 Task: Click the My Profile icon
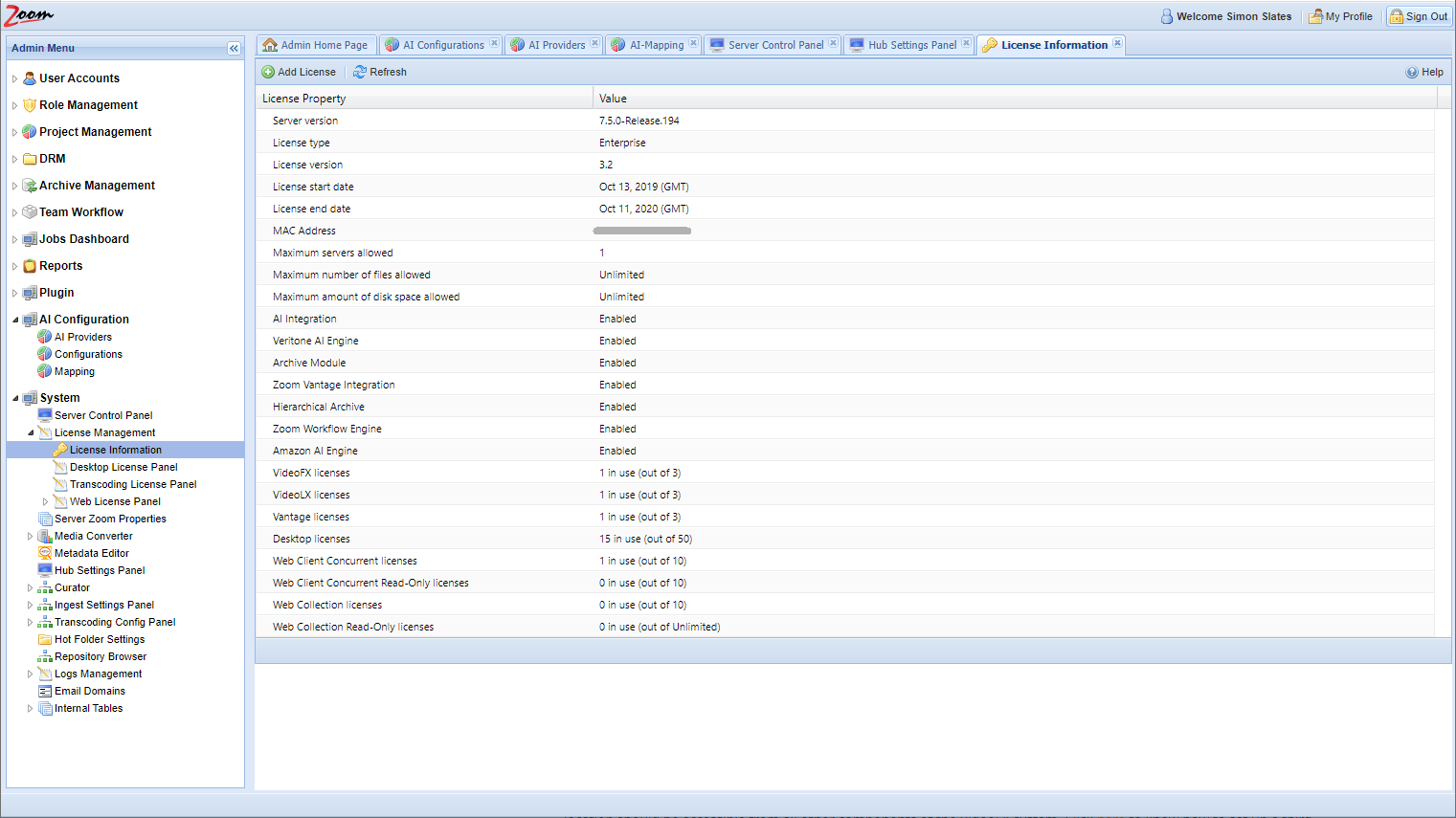click(1316, 16)
